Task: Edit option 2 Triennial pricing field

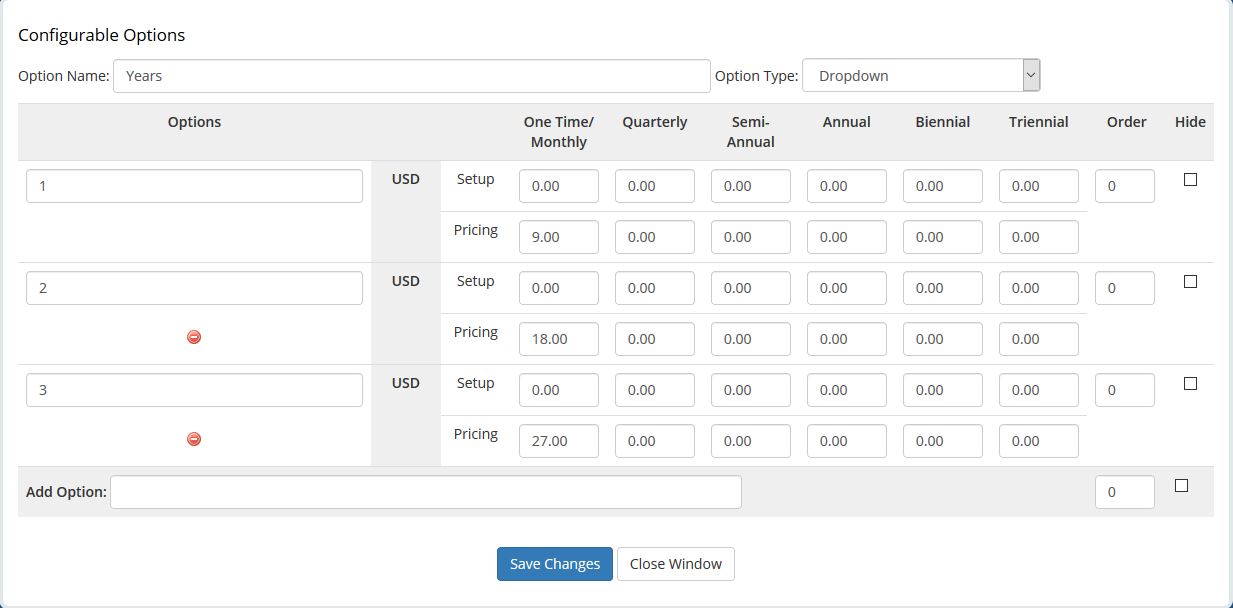Action: click(1039, 339)
